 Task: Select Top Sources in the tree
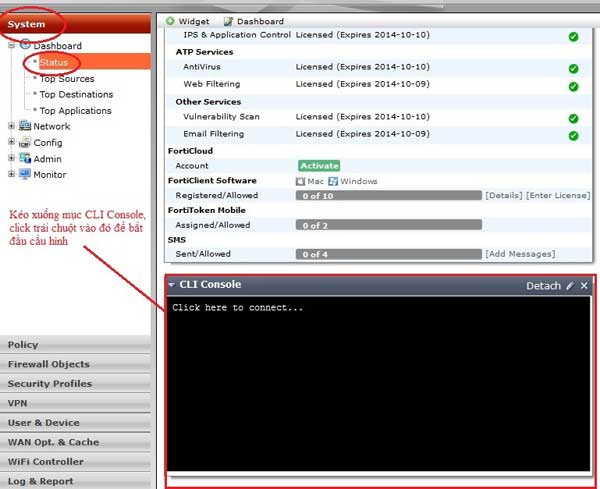coord(67,78)
